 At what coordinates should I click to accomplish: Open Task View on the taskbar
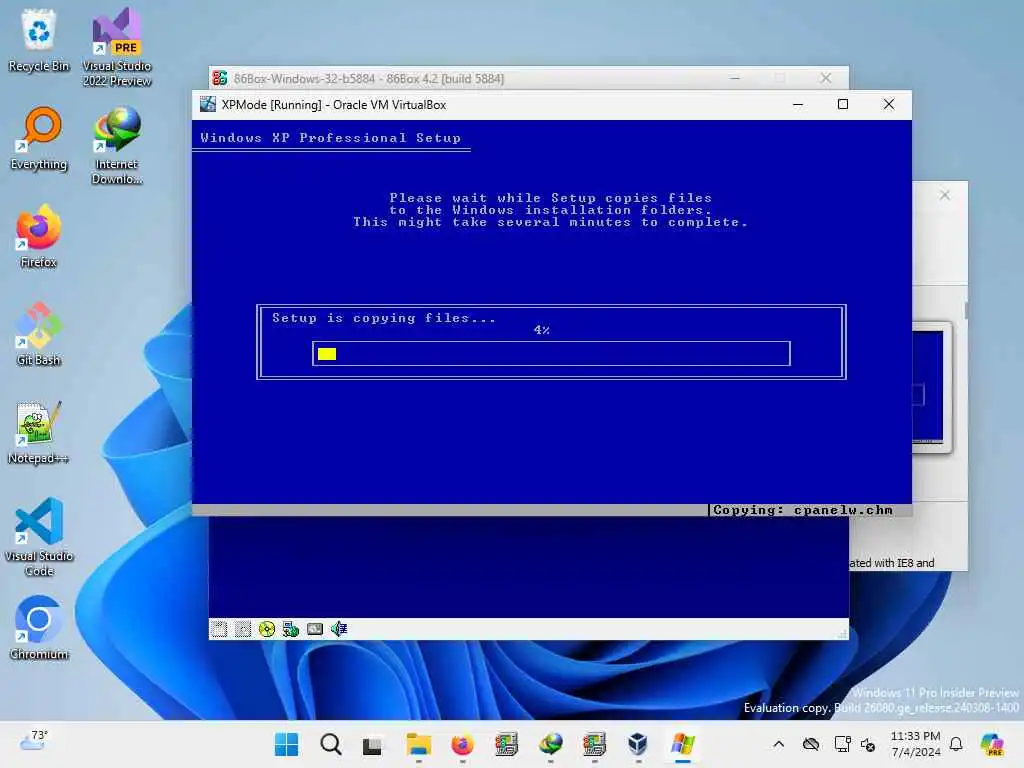click(373, 744)
